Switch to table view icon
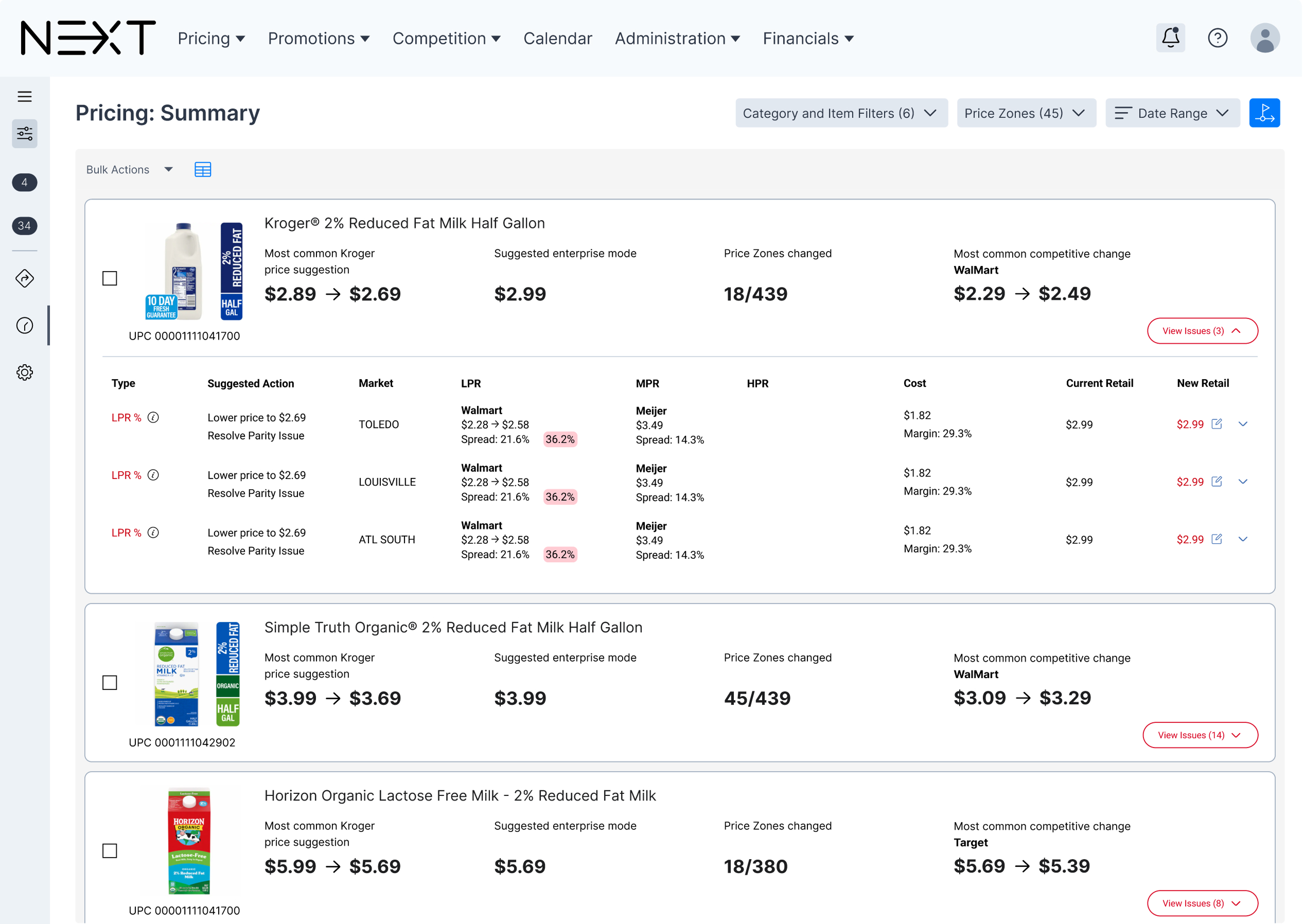The height and width of the screenshot is (924, 1304). [203, 170]
